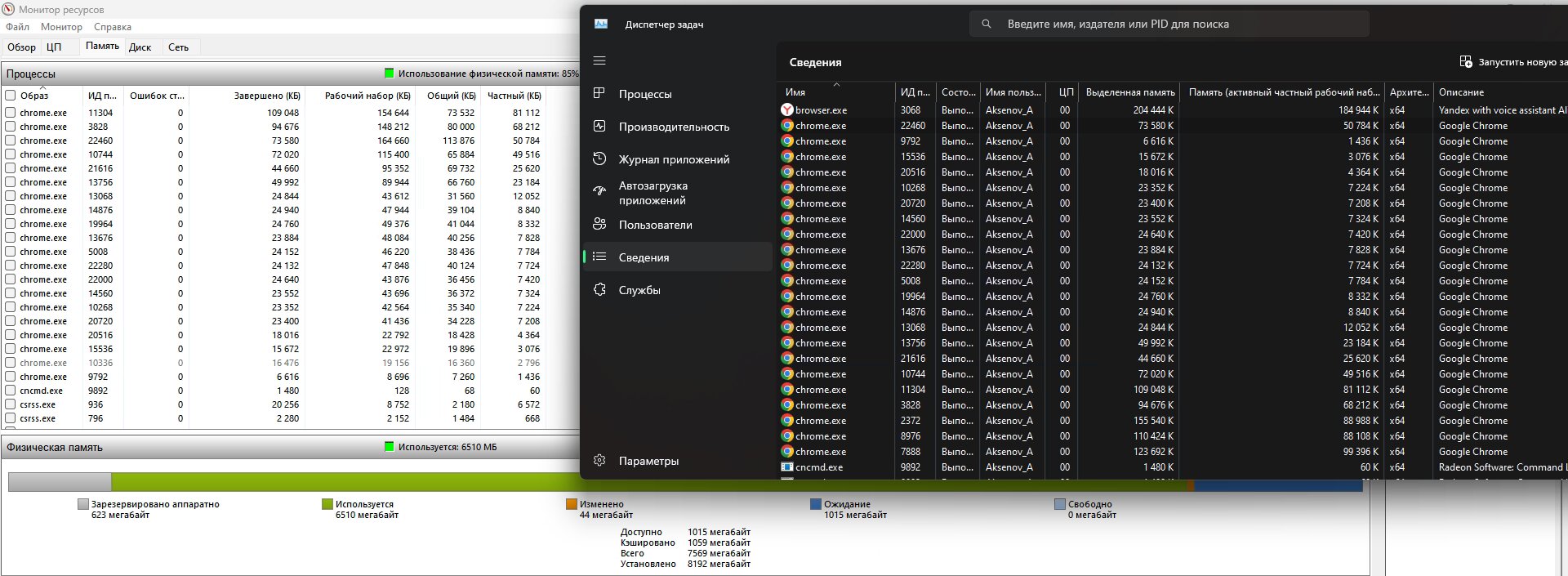The width and height of the screenshot is (1568, 576).
Task: Check chrome.exe PID 22460 in Resource Monitor
Action: pyautogui.click(x=11, y=141)
